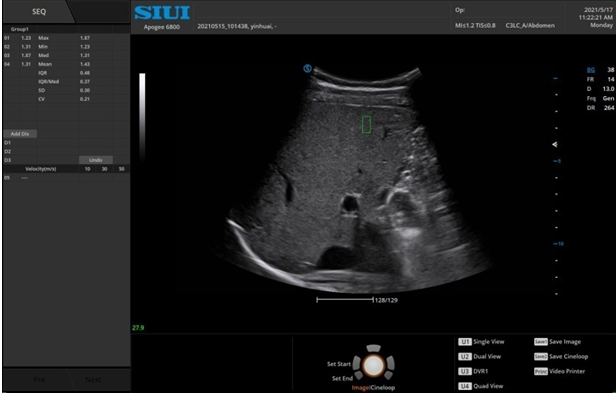Click the Undo button
The width and height of the screenshot is (616, 395).
tap(95, 160)
